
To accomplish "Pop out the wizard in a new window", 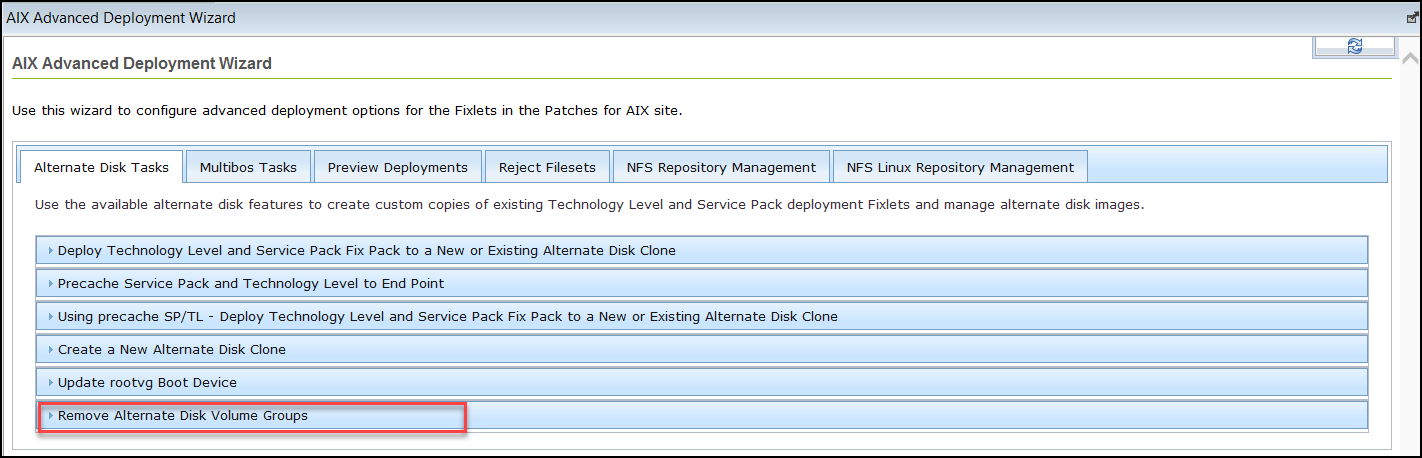I will [x=1412, y=18].
